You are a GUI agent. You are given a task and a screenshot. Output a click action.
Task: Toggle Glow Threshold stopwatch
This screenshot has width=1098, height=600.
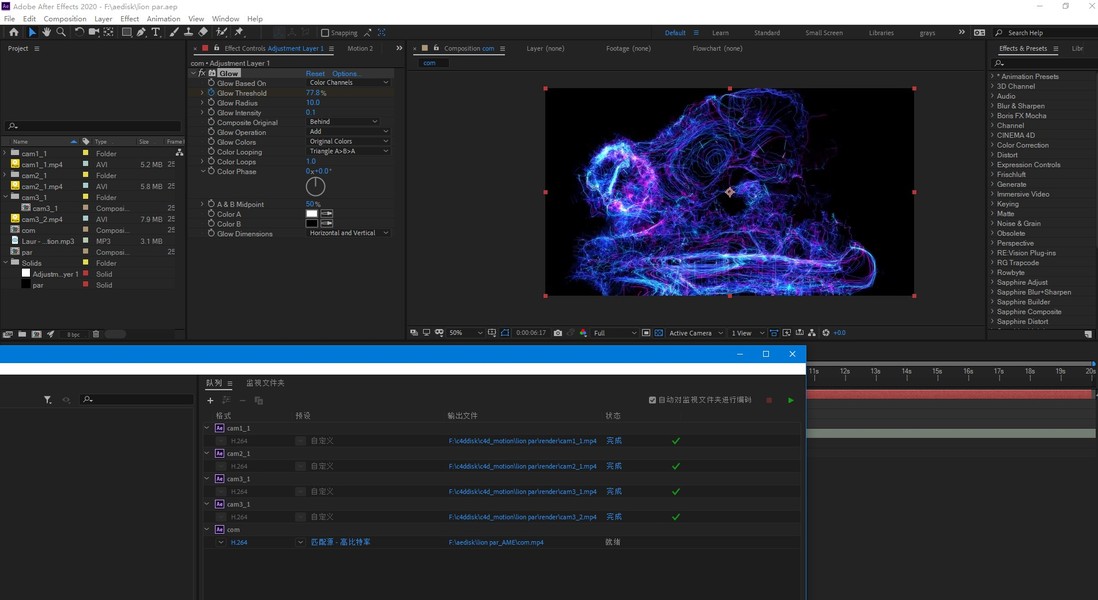click(211, 92)
